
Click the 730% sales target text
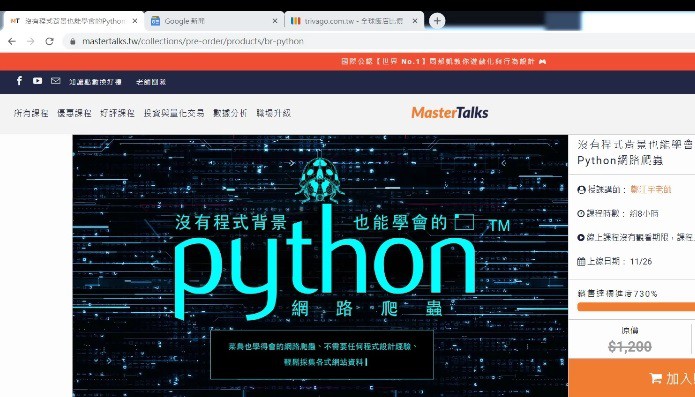coord(617,294)
